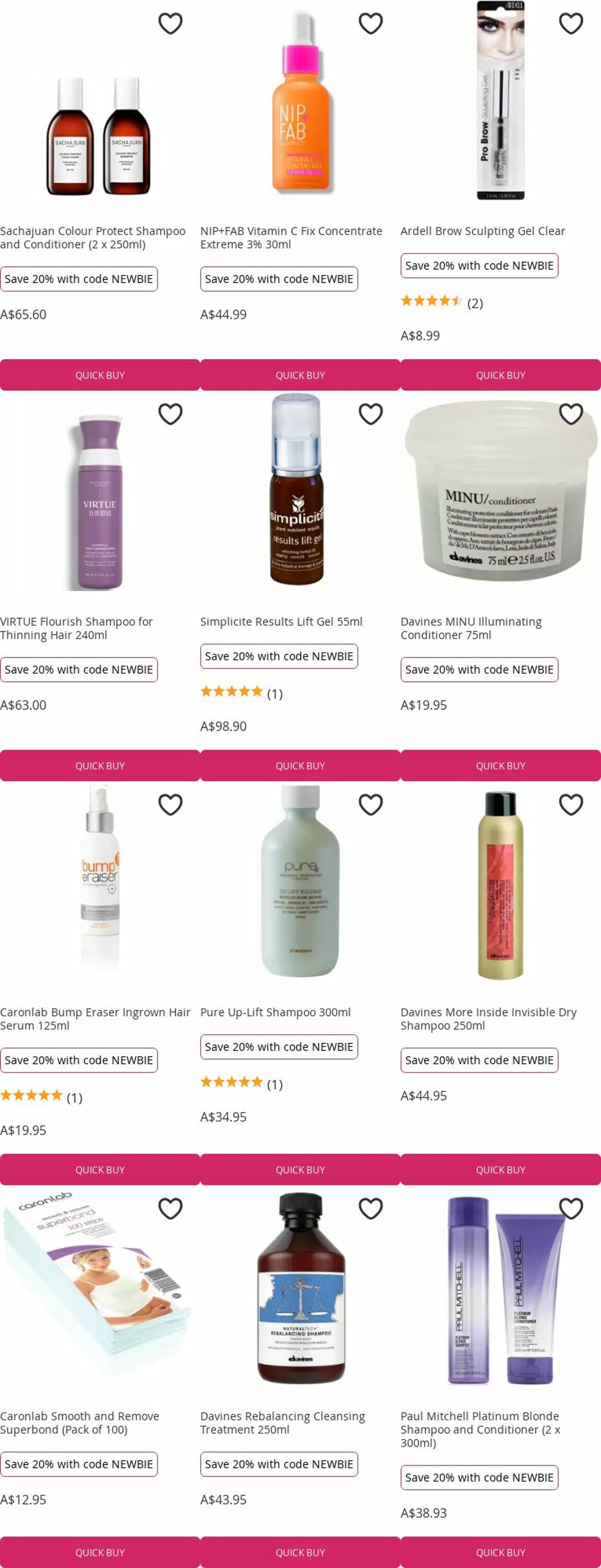This screenshot has height=1568, width=601.
Task: Open Davines MINU Illuminating Conditioner title link
Action: [471, 628]
